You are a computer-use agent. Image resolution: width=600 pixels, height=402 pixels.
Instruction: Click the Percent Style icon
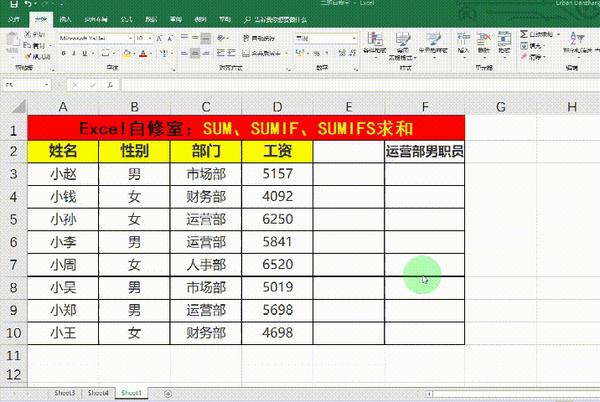317,53
